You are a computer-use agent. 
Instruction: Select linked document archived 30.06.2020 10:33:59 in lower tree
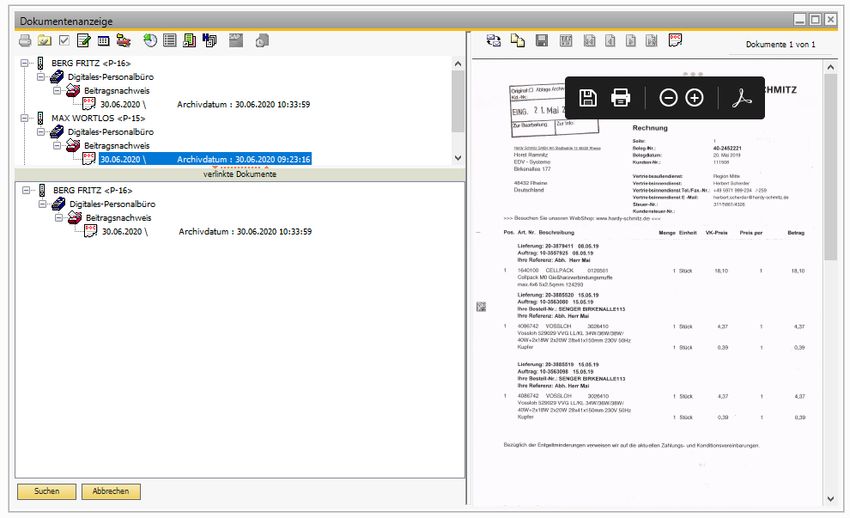click(207, 231)
